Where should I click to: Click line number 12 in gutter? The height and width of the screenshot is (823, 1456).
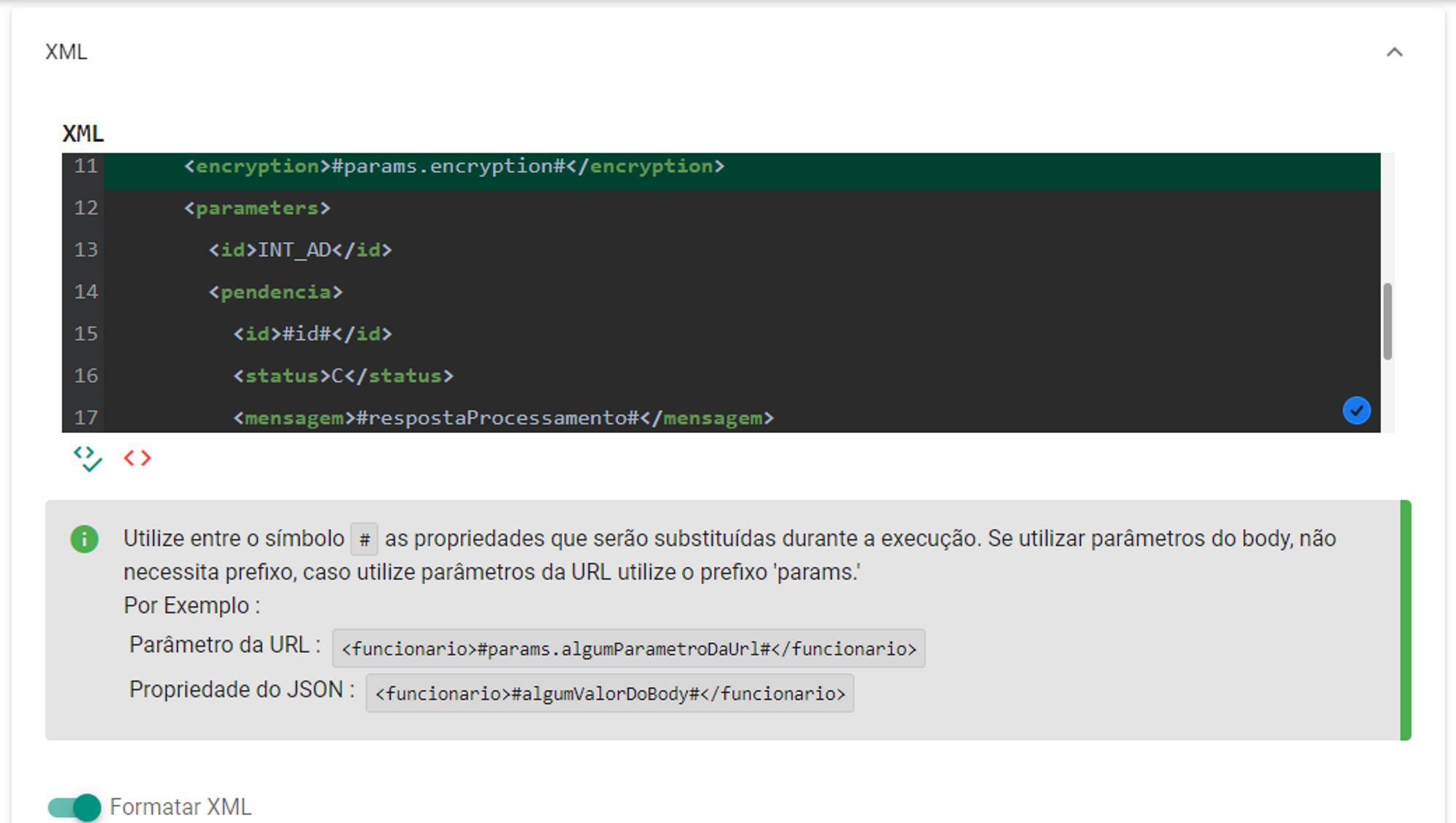[86, 208]
